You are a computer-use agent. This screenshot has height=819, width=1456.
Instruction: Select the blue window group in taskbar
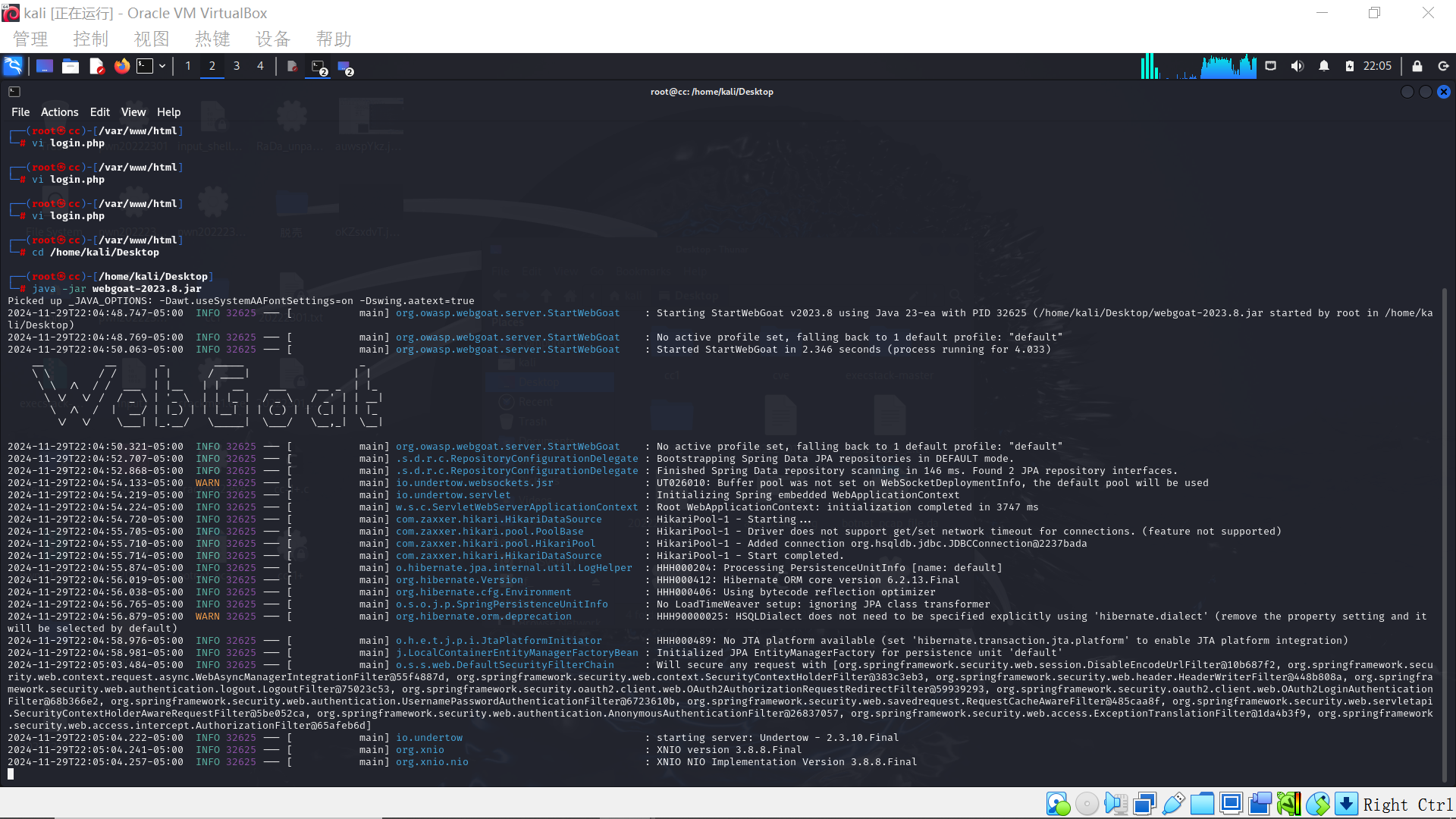point(345,67)
